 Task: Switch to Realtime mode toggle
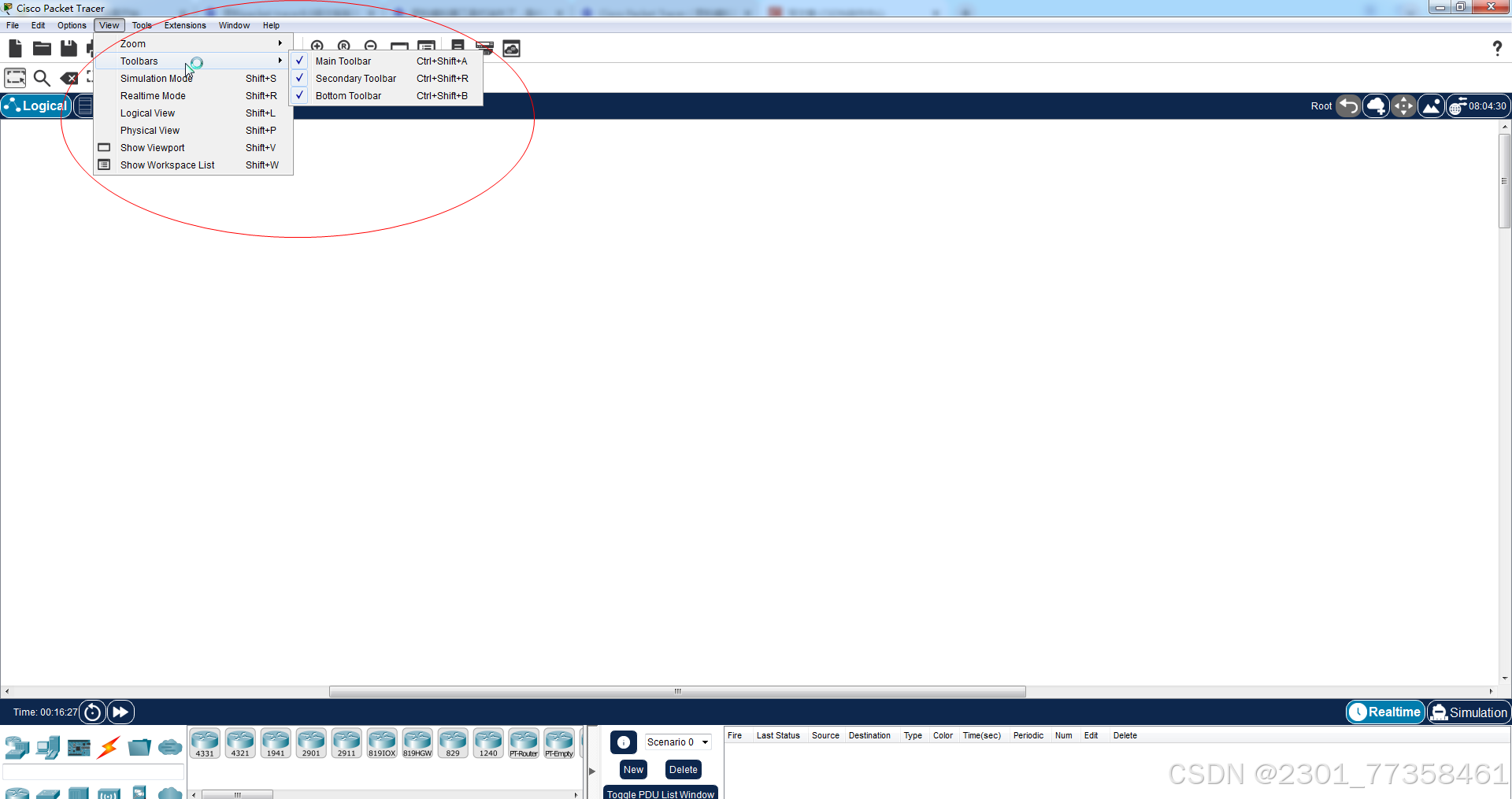pyautogui.click(x=1385, y=712)
